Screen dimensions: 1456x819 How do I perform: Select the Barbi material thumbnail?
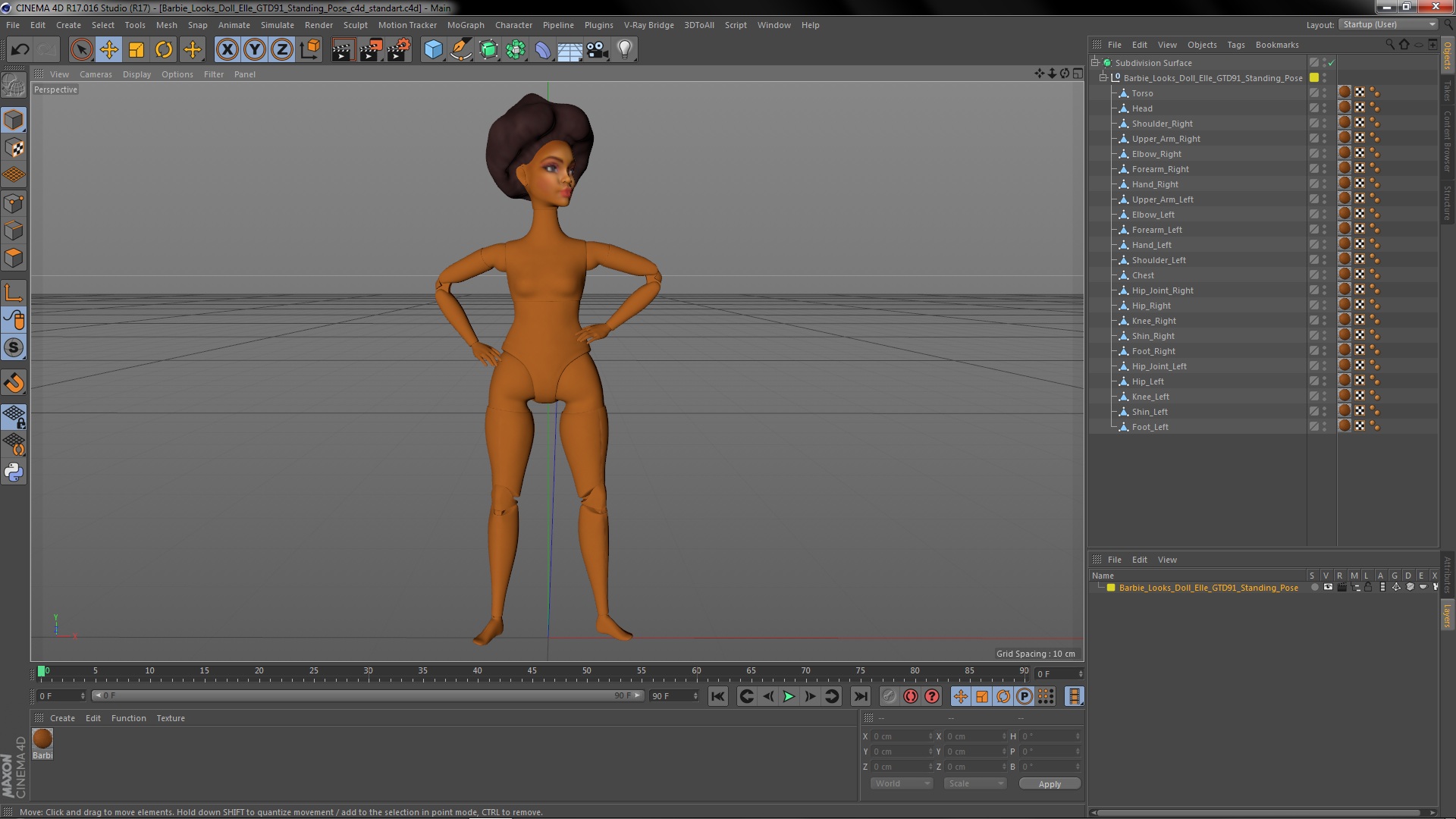tap(42, 739)
